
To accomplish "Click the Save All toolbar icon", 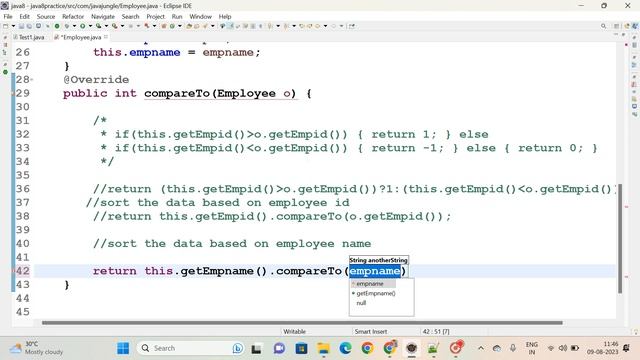I will [x=29, y=26].
